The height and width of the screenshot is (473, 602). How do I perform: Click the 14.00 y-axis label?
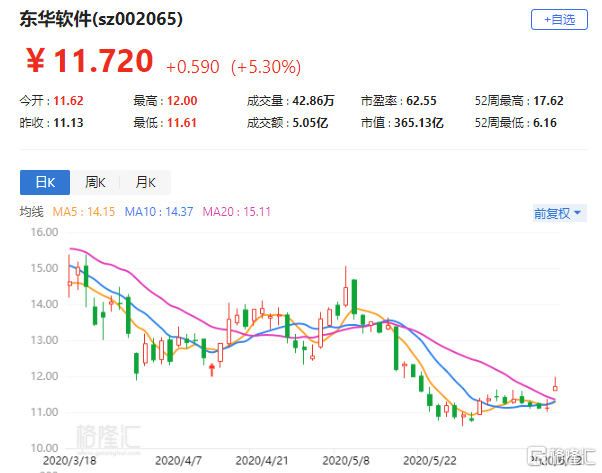tap(44, 304)
